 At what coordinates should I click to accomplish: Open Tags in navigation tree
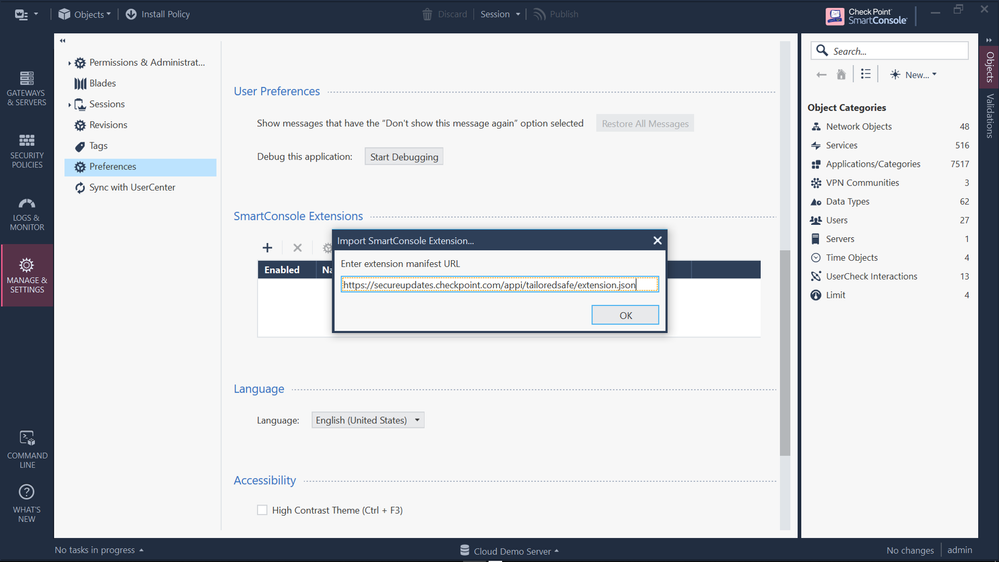(91, 146)
